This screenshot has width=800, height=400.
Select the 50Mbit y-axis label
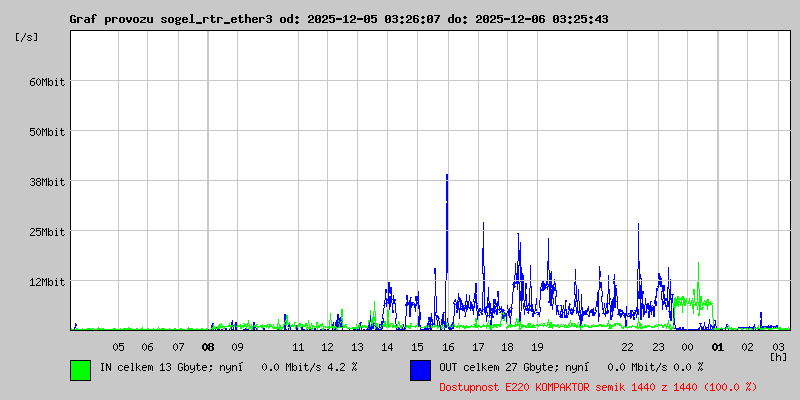(46, 132)
